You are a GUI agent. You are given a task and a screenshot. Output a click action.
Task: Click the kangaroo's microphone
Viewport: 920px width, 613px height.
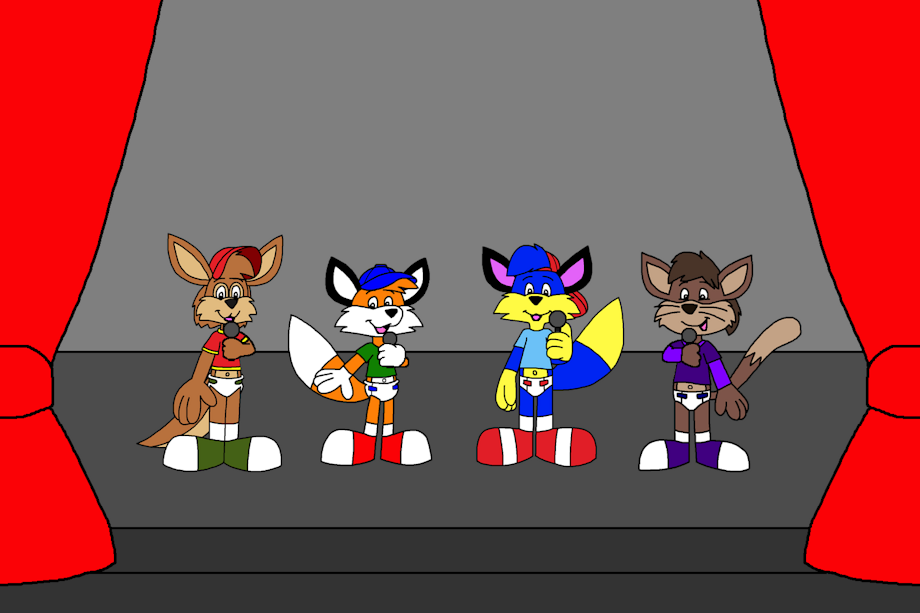231,330
